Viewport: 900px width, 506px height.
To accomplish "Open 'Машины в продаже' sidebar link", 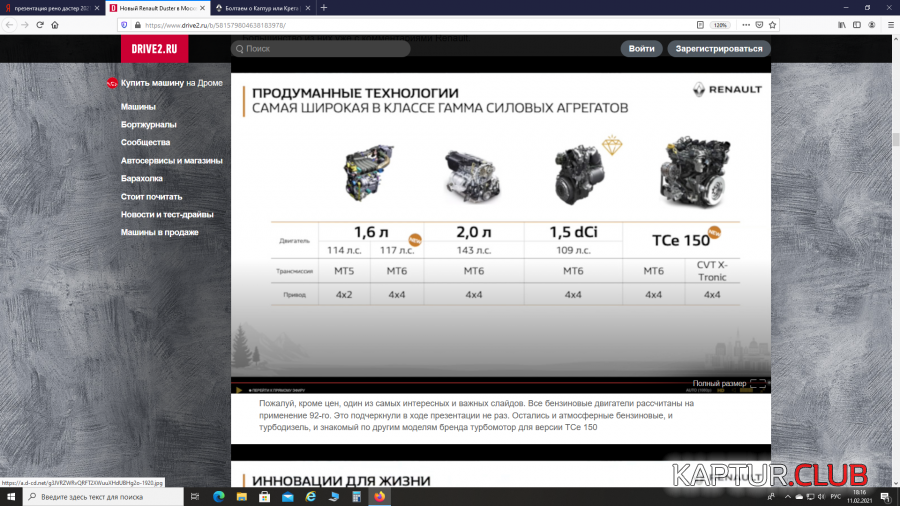I will tap(160, 232).
